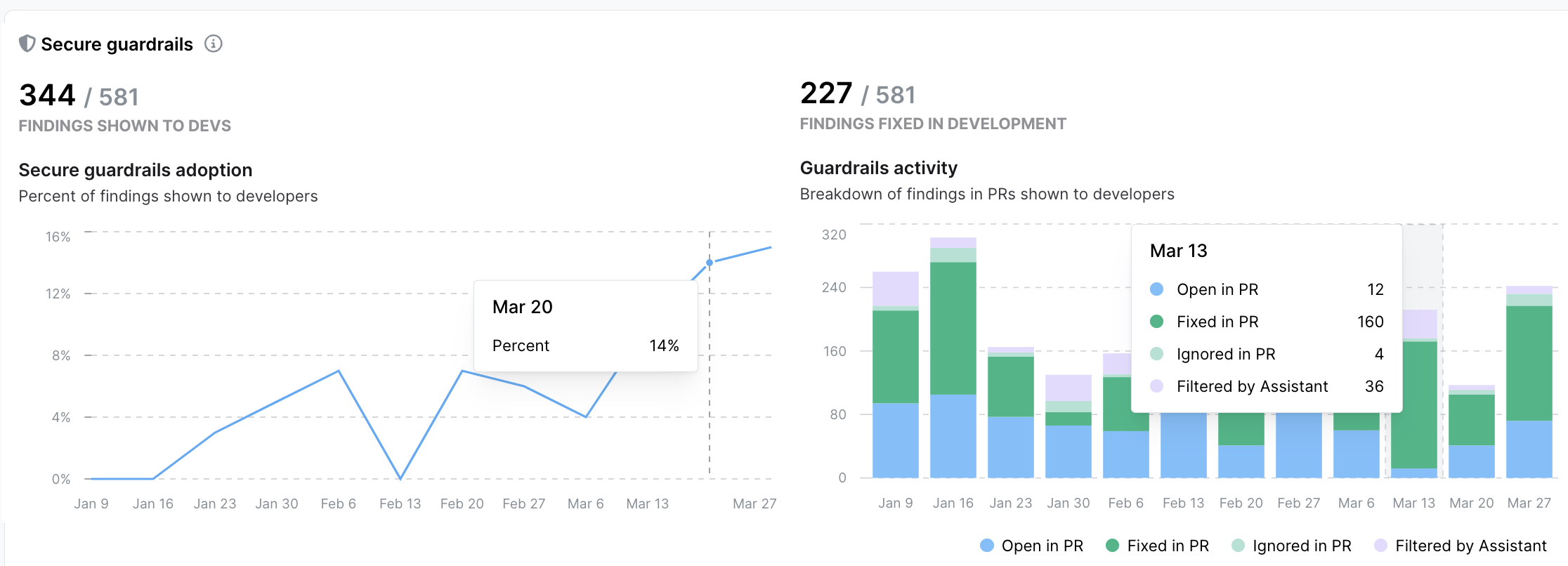
Task: Click the Jan 30 stacked bar
Action: click(1068, 427)
